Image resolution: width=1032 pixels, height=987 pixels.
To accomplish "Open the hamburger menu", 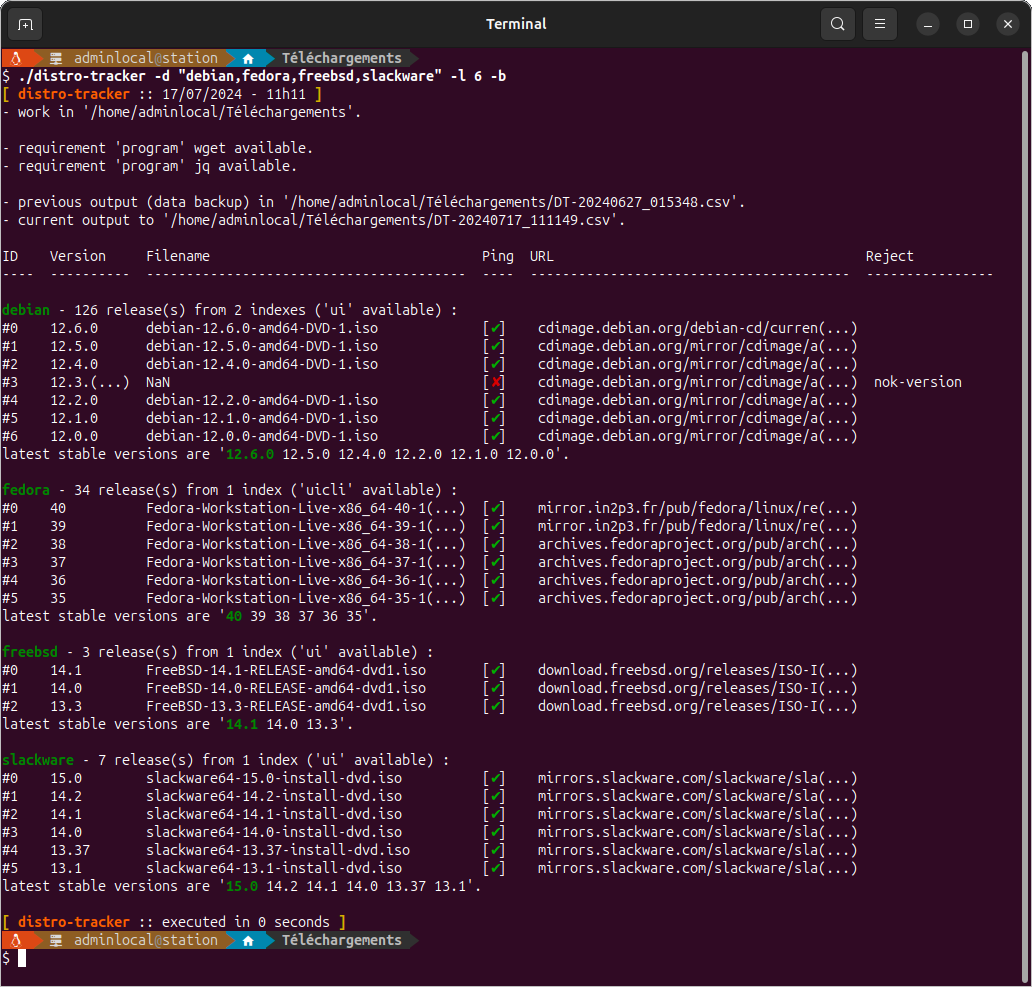I will tap(880, 23).
